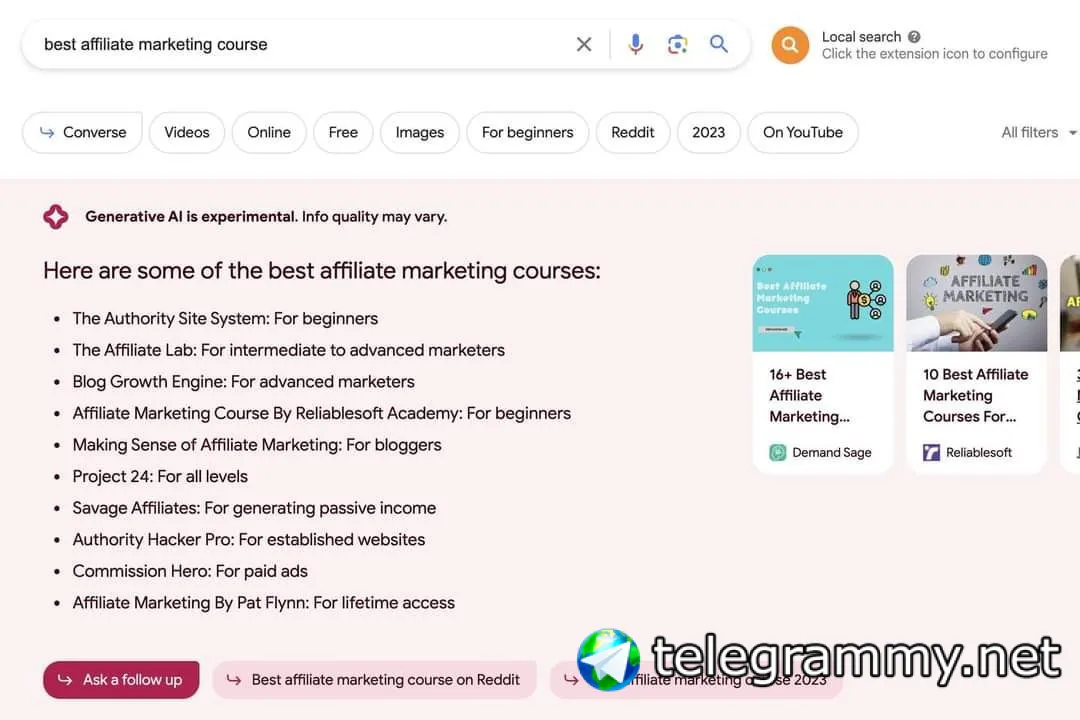Click the Savage Affiliates list item
The width and height of the screenshot is (1080, 720).
pyautogui.click(x=254, y=508)
